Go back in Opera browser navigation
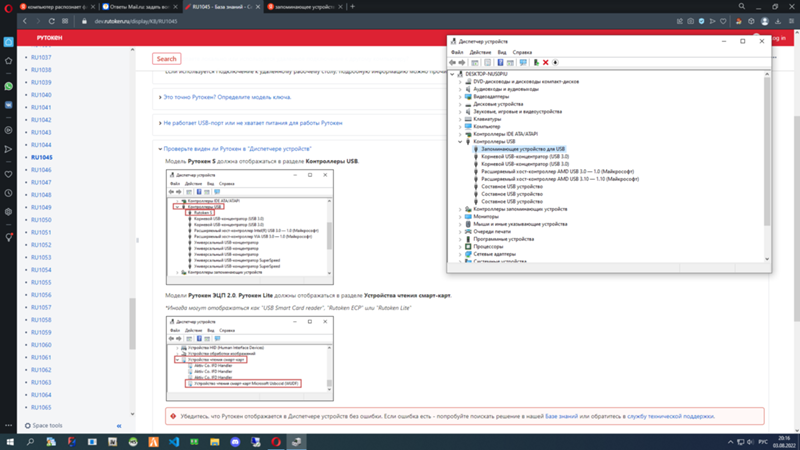The width and height of the screenshot is (800, 450). pyautogui.click(x=24, y=21)
